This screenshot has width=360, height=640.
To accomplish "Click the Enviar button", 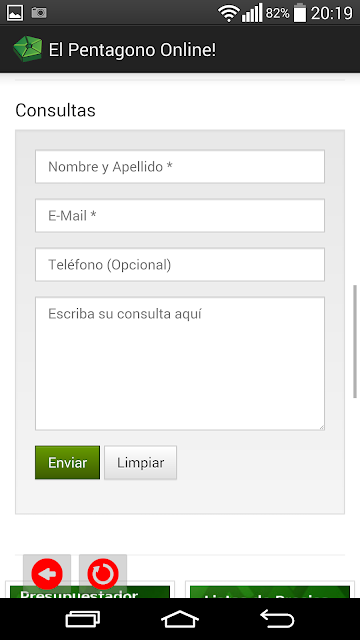I will pos(67,462).
